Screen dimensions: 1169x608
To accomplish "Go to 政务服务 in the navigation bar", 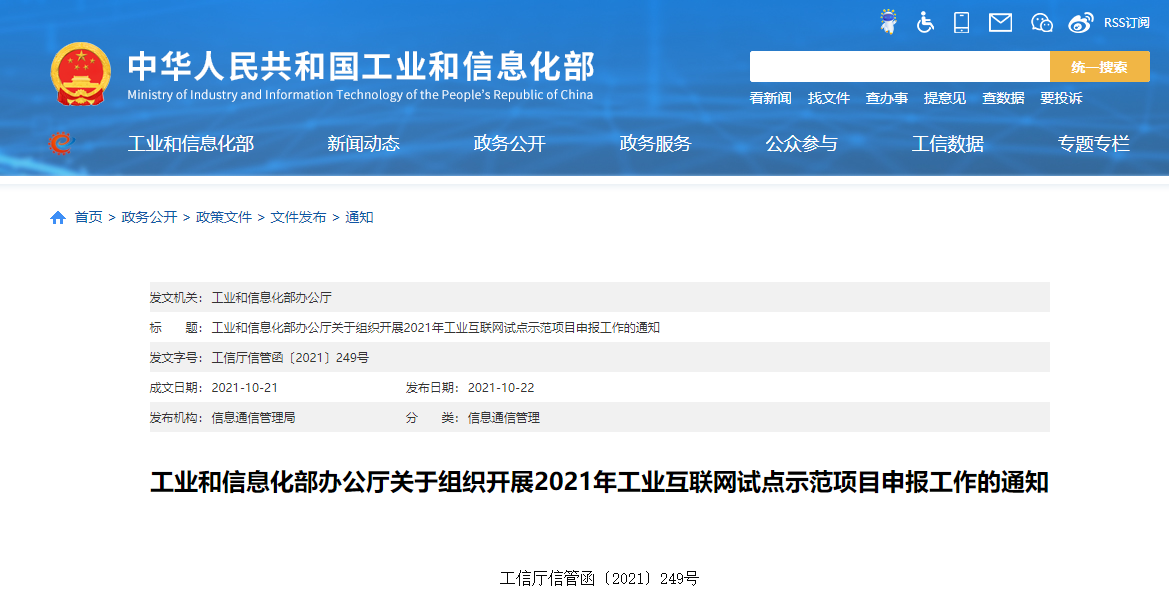I will coord(655,144).
